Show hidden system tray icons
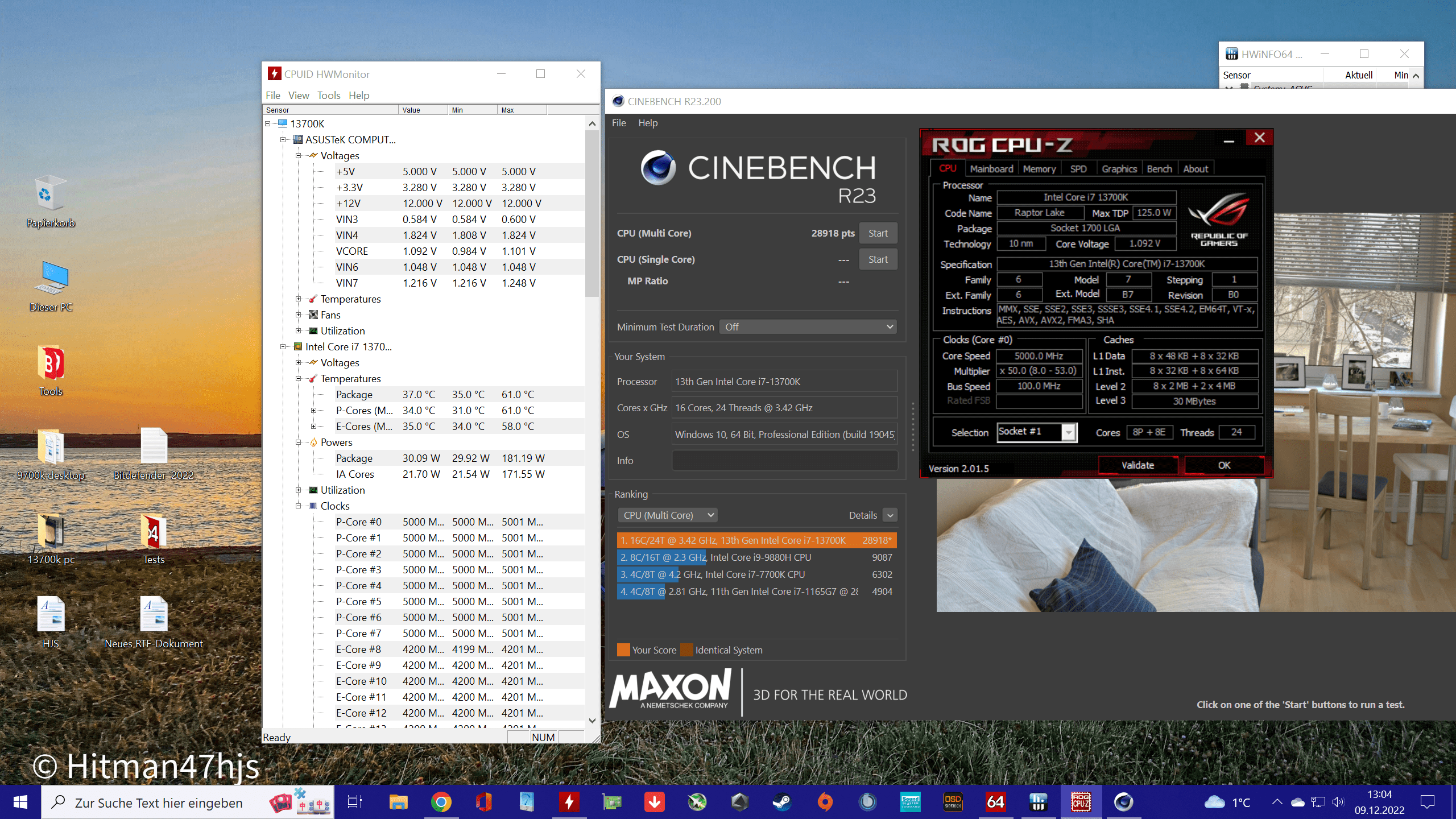The width and height of the screenshot is (1456, 819). (1277, 802)
